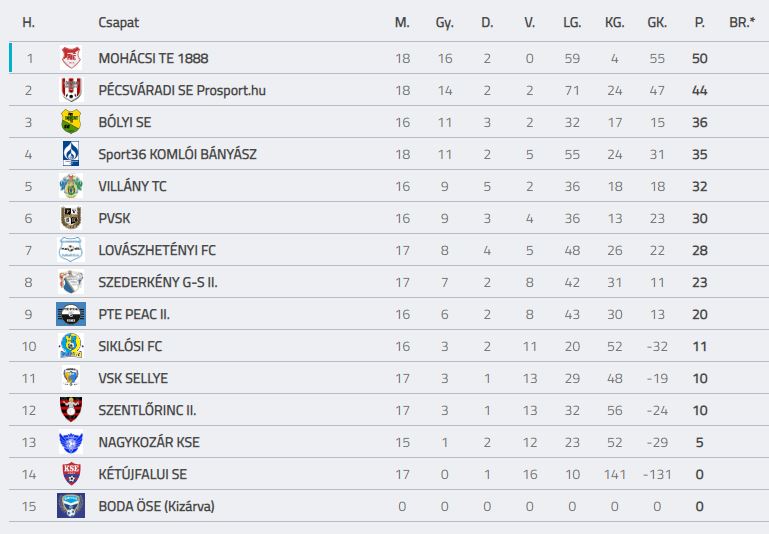This screenshot has height=534, width=769.
Task: Click the BR.* column header
Action: (742, 23)
